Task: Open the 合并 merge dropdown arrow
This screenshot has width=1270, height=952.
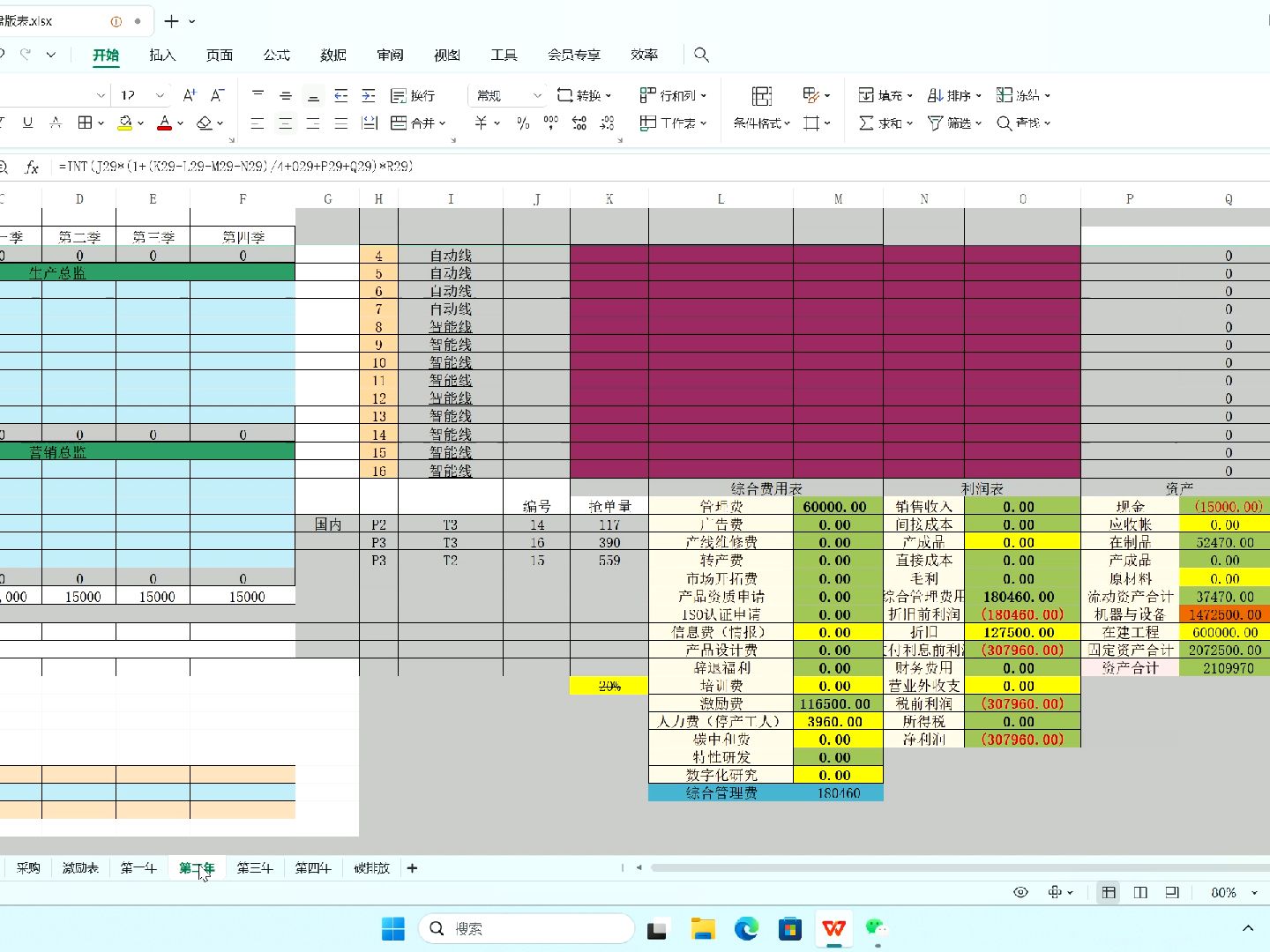Action: tap(443, 123)
